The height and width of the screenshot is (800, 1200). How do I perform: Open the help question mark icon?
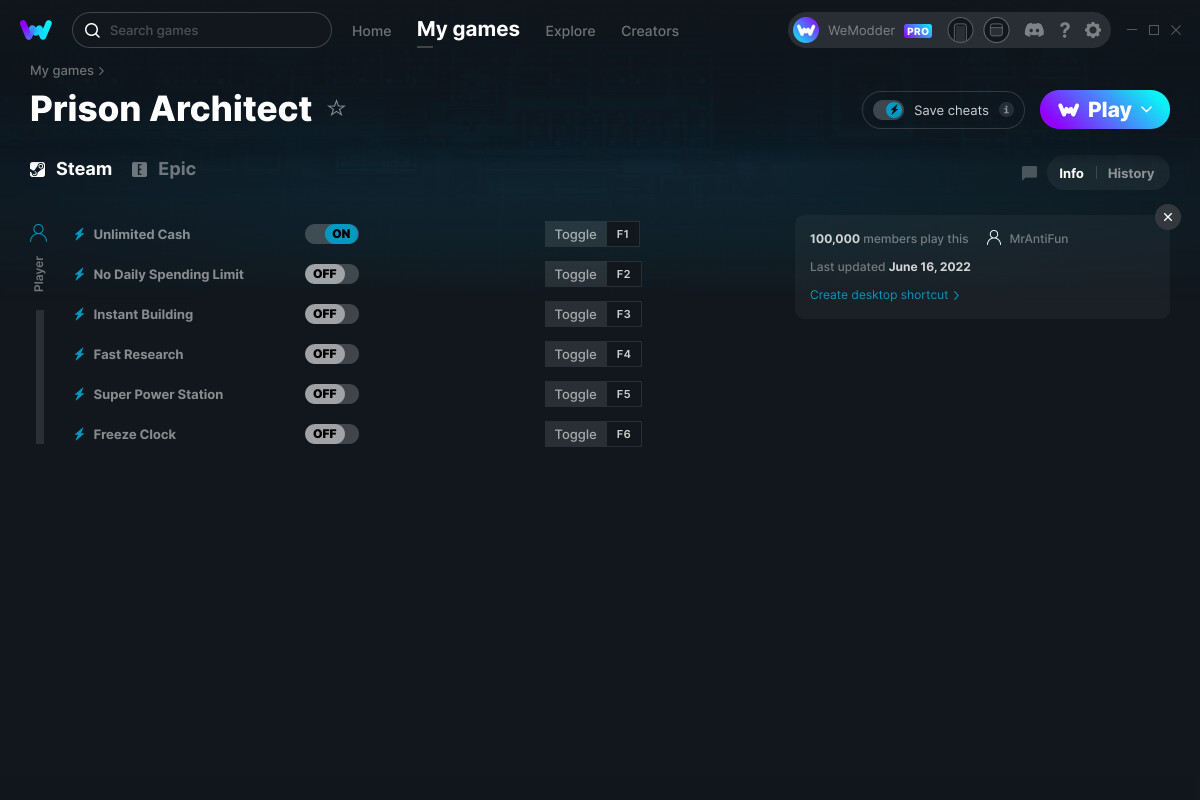point(1065,30)
